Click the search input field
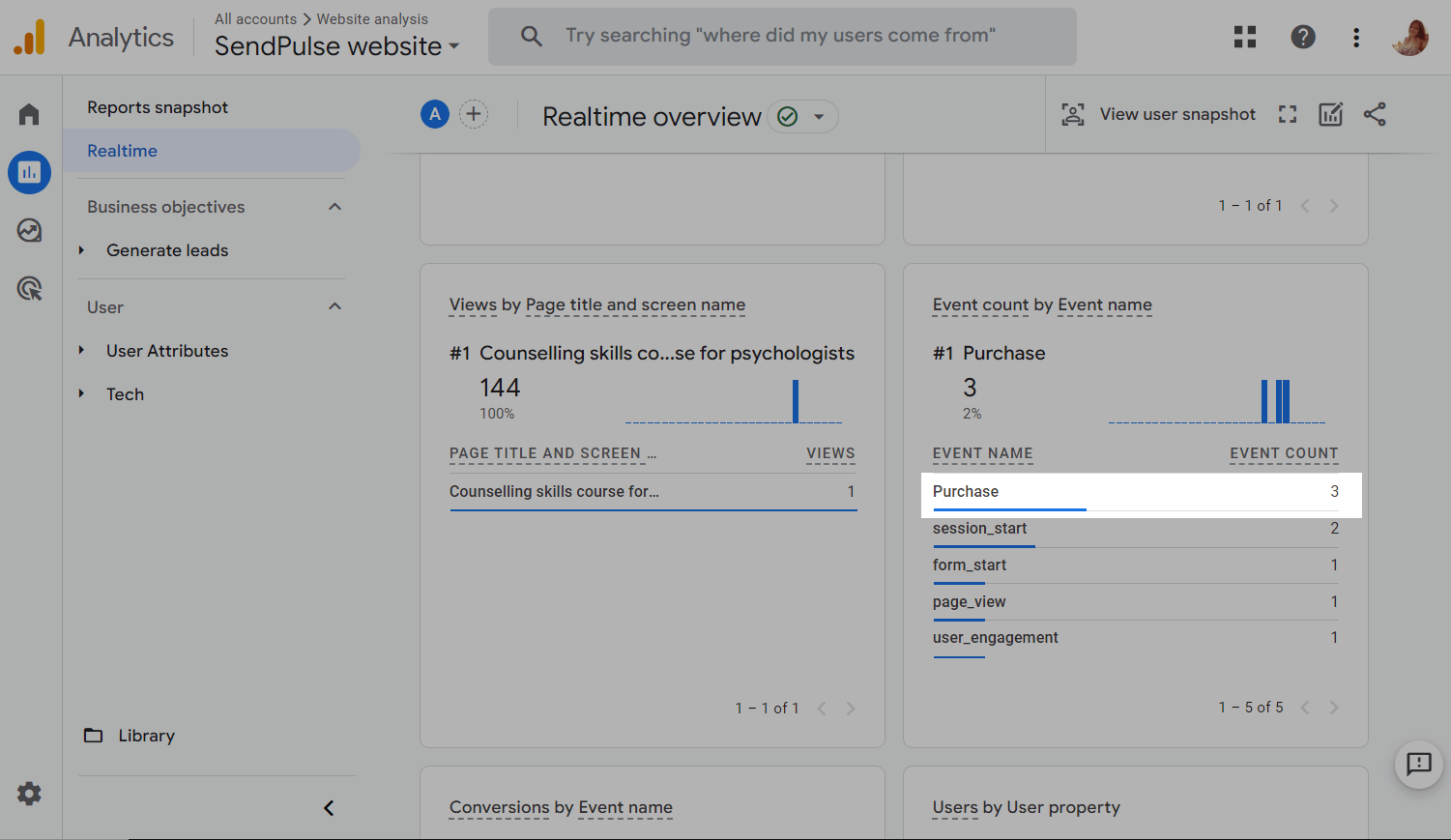The width and height of the screenshot is (1451, 840). click(x=781, y=36)
